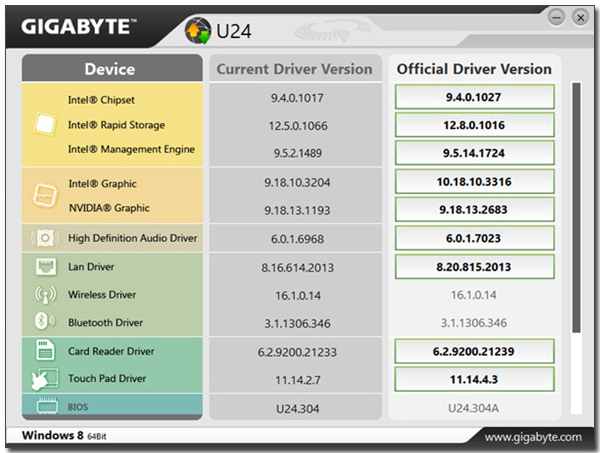Click the Intel chipset processor icon
This screenshot has width=600, height=453.
[x=45, y=125]
